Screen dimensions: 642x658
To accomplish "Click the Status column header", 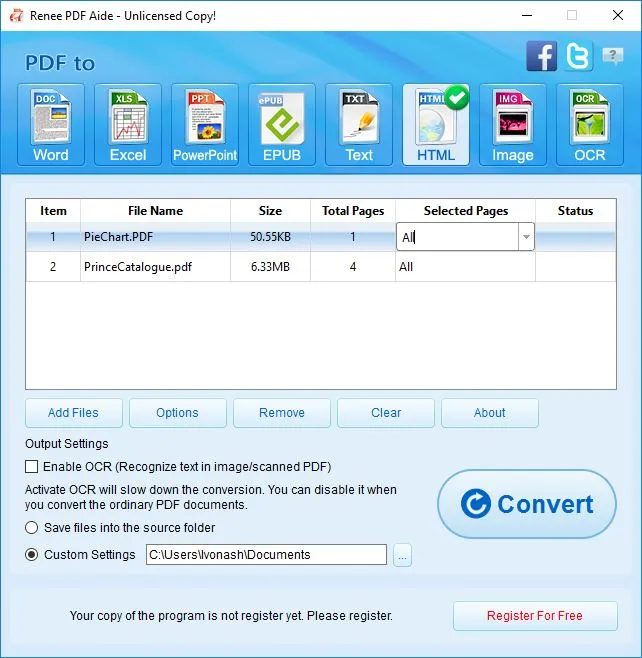I will pos(575,211).
